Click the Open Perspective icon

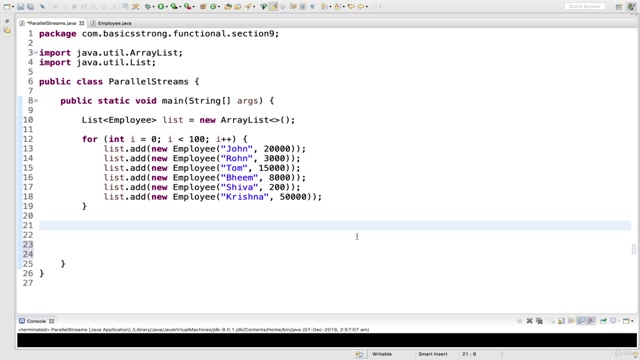point(619,7)
